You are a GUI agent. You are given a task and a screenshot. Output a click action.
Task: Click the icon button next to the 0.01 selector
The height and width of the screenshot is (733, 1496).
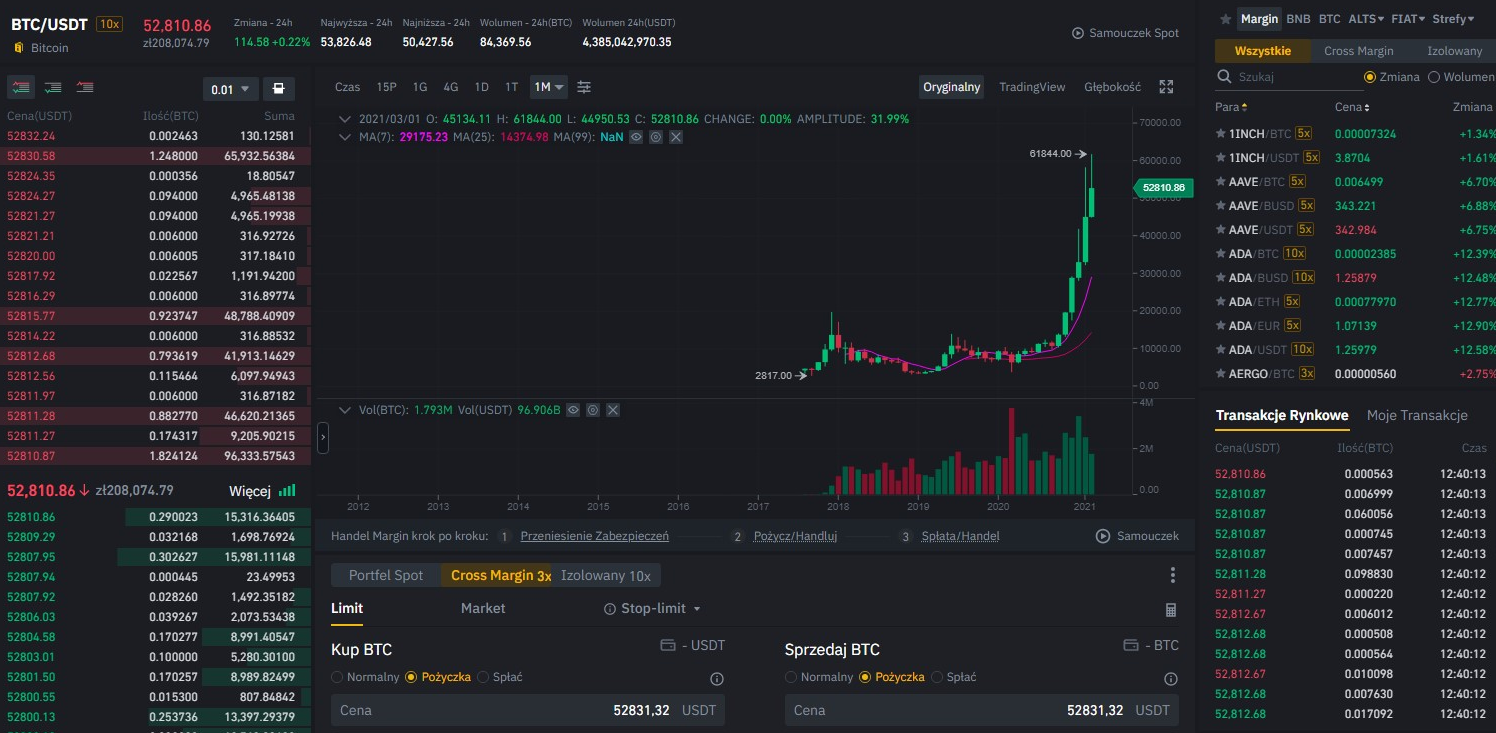point(278,89)
